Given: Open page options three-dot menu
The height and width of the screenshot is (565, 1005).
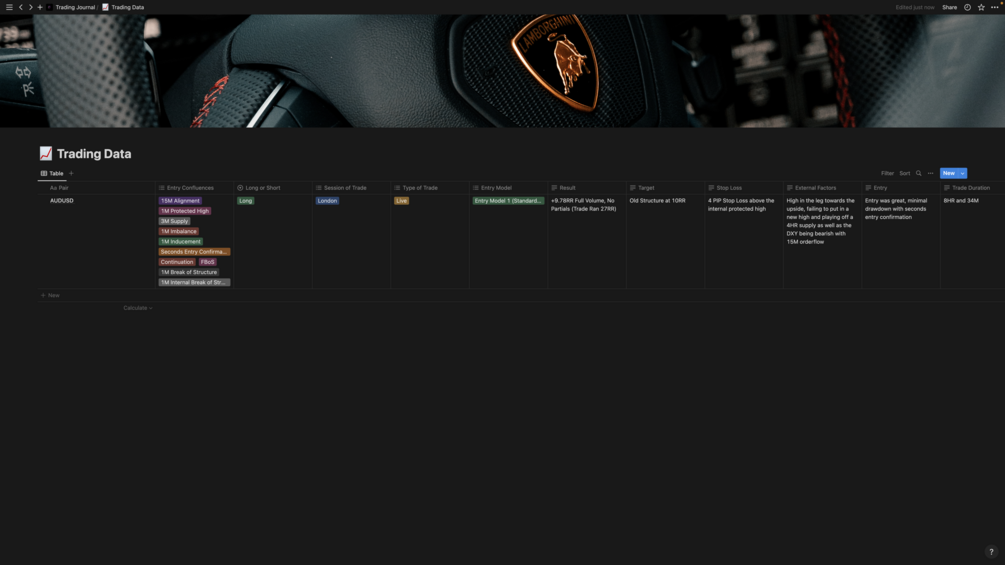Looking at the screenshot, I should click(995, 7).
